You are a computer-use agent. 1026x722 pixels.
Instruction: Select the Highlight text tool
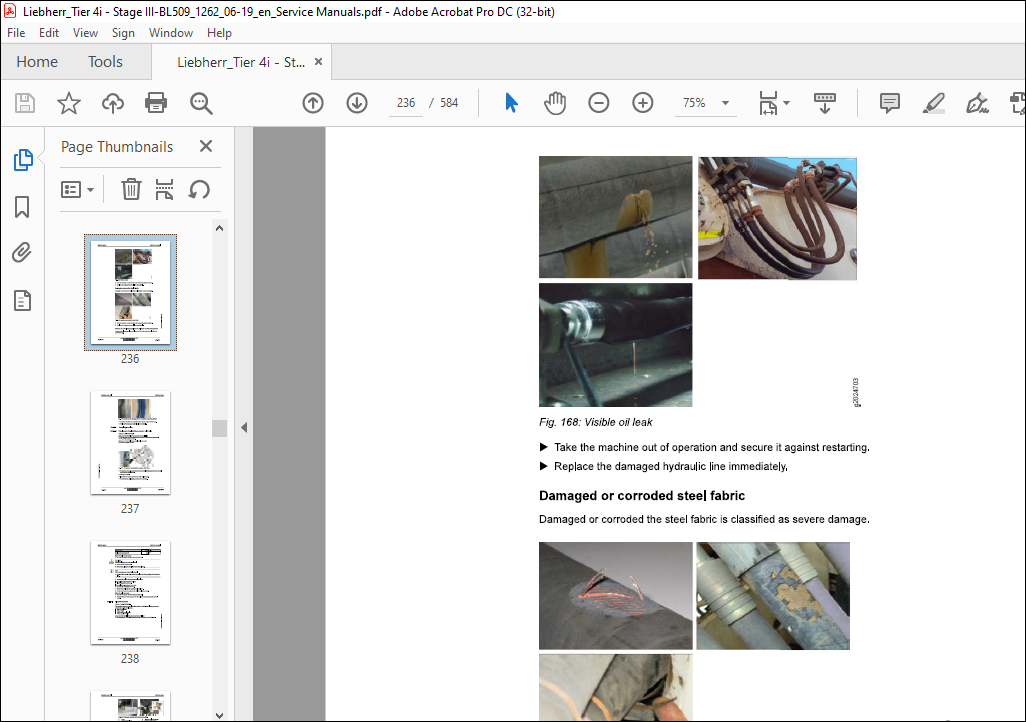pyautogui.click(x=934, y=103)
